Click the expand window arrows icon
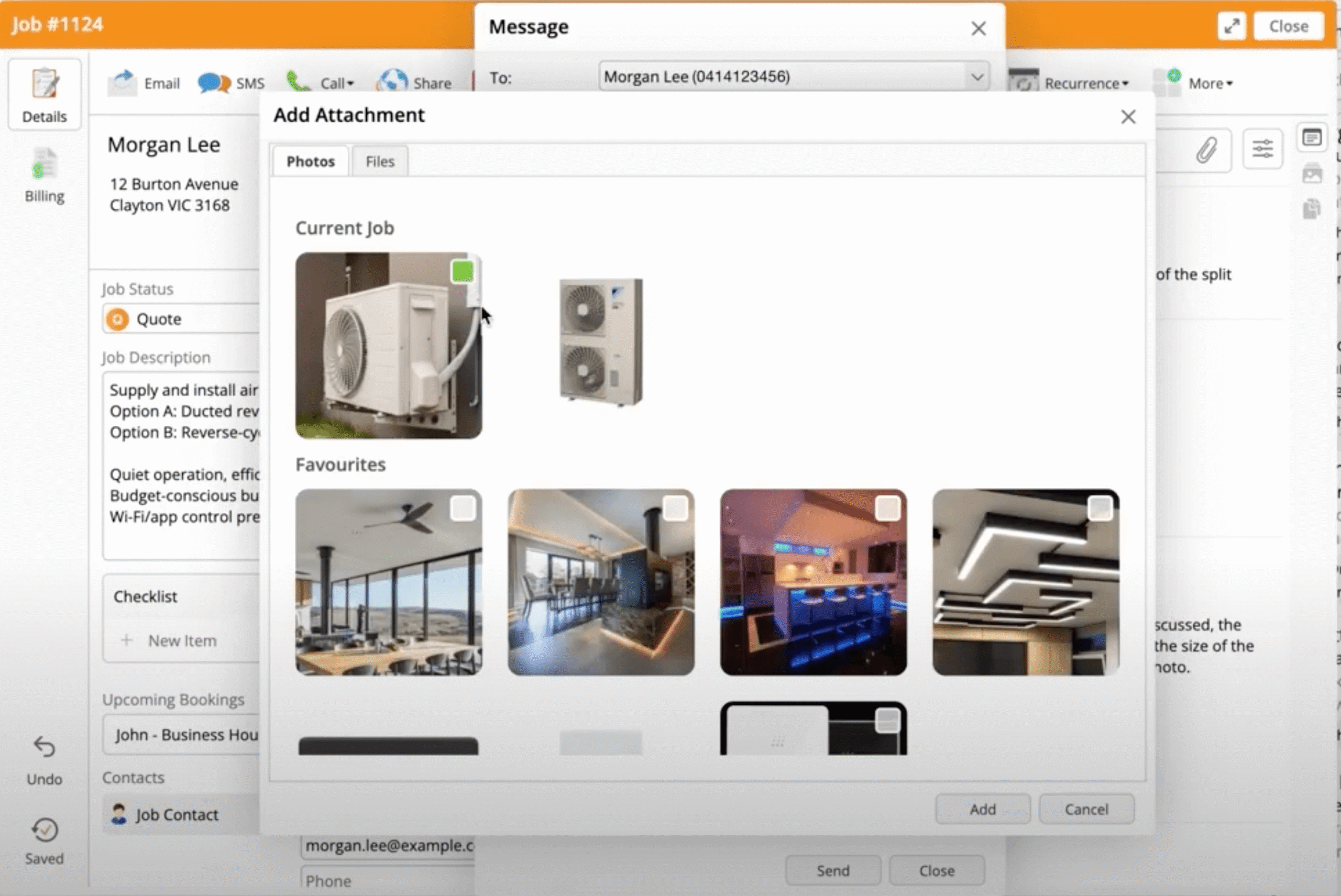Image resolution: width=1341 pixels, height=896 pixels. [x=1231, y=26]
